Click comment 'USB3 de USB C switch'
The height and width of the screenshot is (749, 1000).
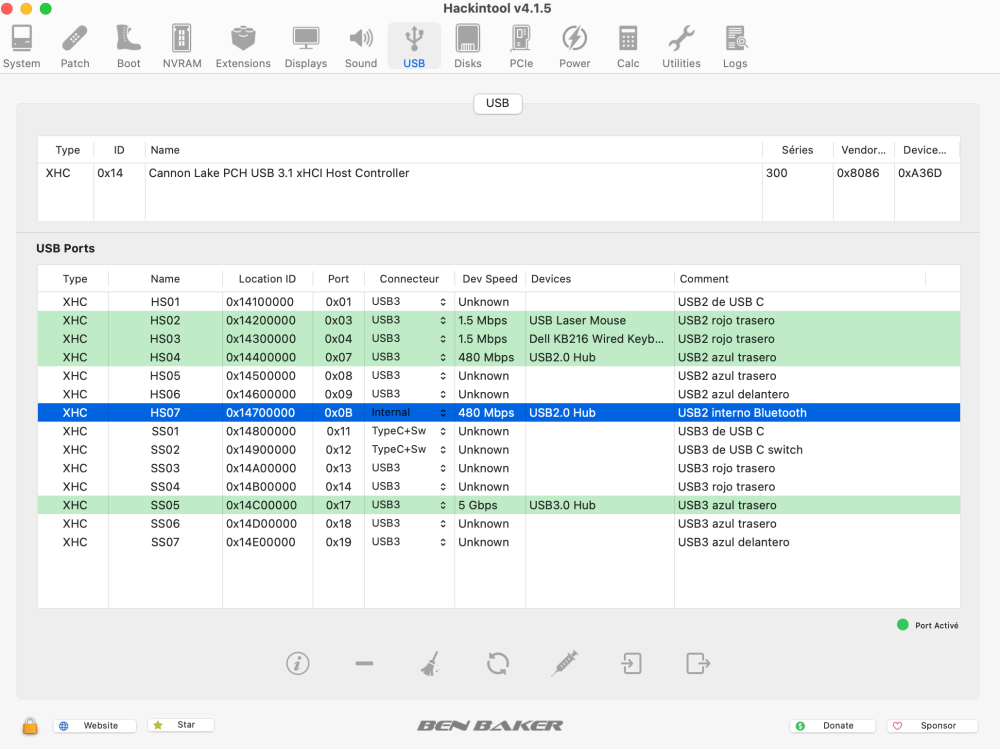[740, 450]
